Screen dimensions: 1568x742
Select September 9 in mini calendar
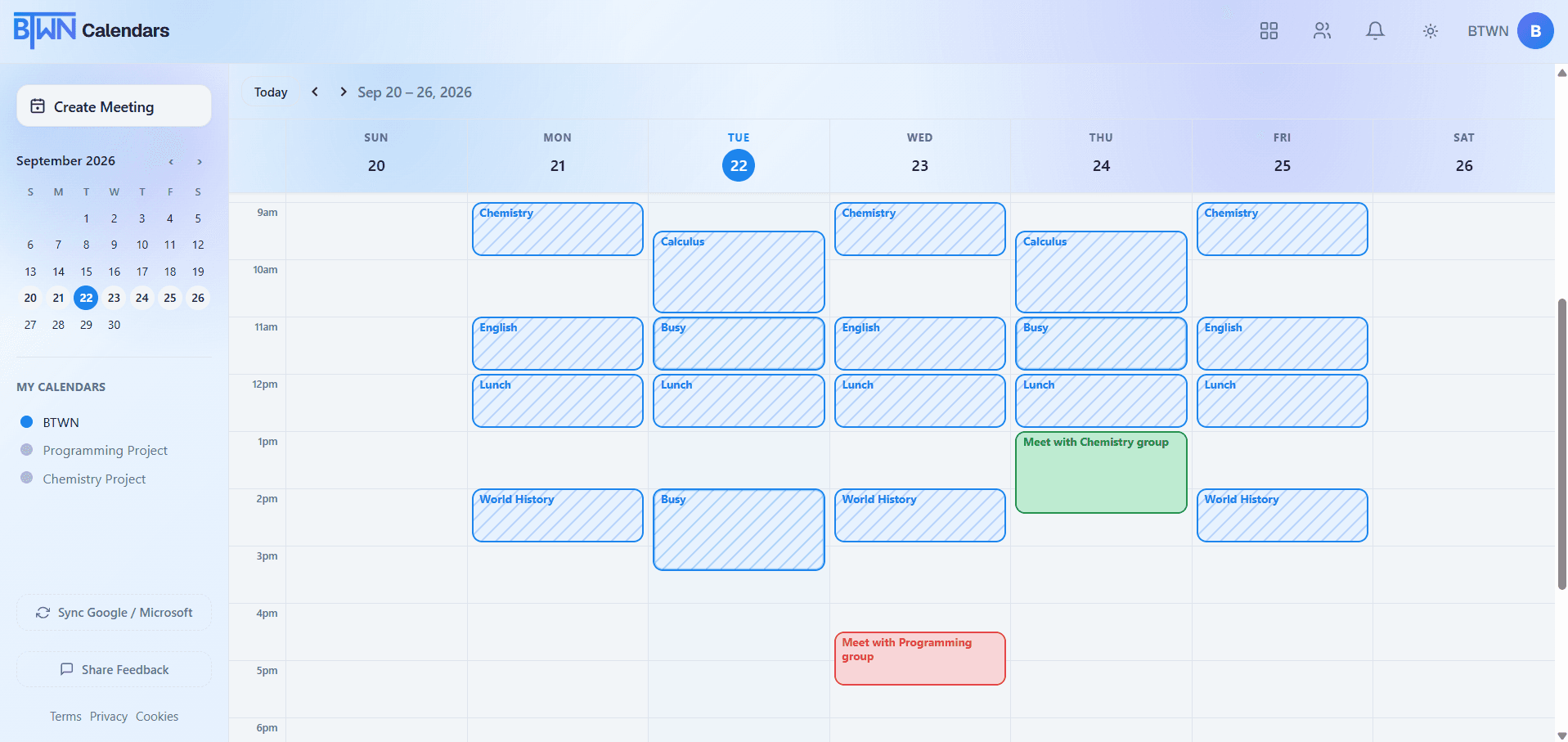click(114, 245)
